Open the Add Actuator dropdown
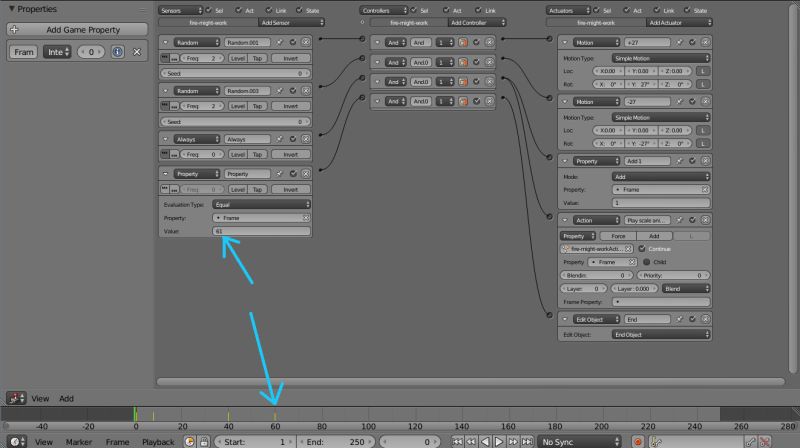This screenshot has height=448, width=800. tap(679, 22)
